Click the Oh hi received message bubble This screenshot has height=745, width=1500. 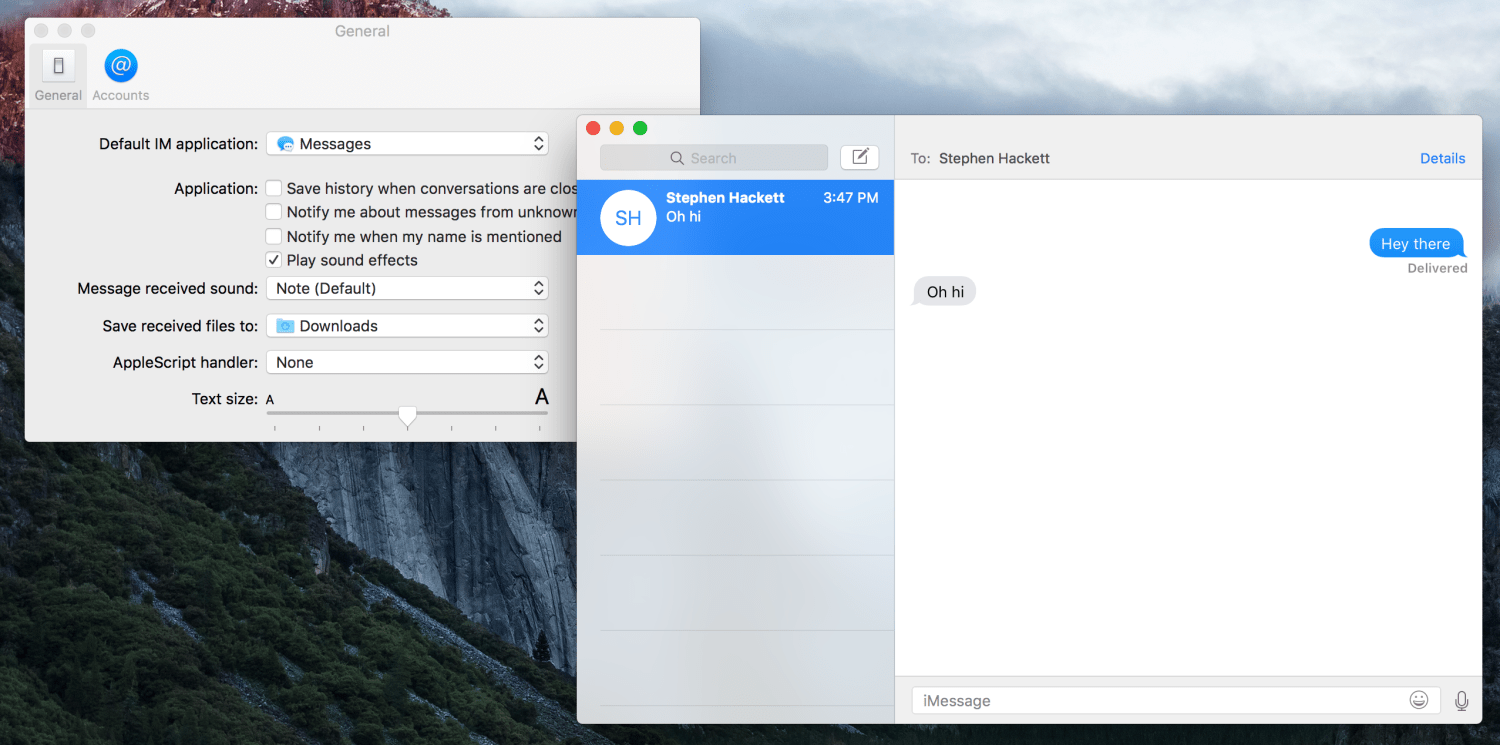click(x=945, y=292)
